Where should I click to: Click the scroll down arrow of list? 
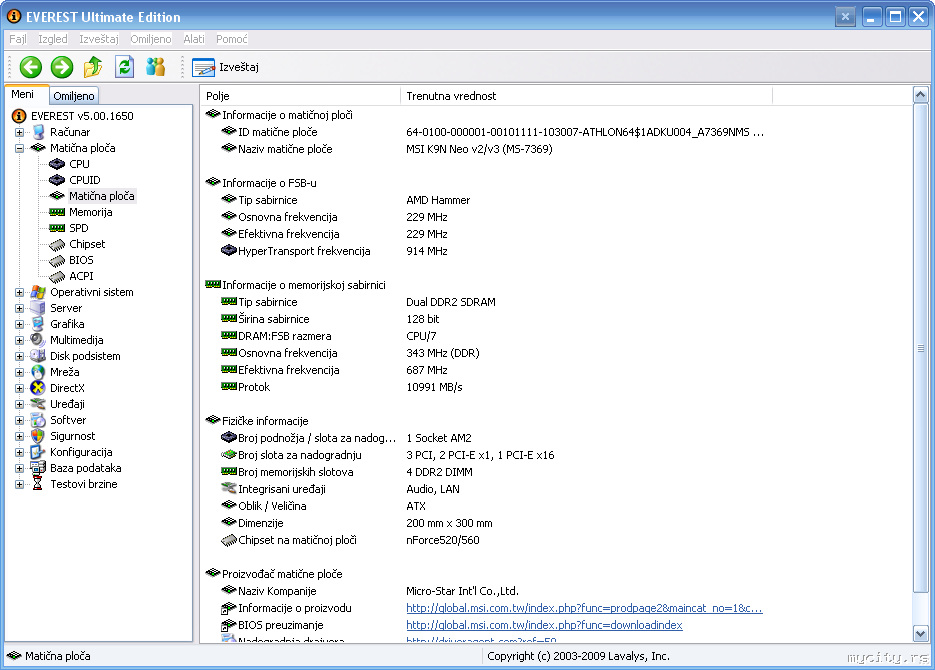pyautogui.click(x=921, y=633)
